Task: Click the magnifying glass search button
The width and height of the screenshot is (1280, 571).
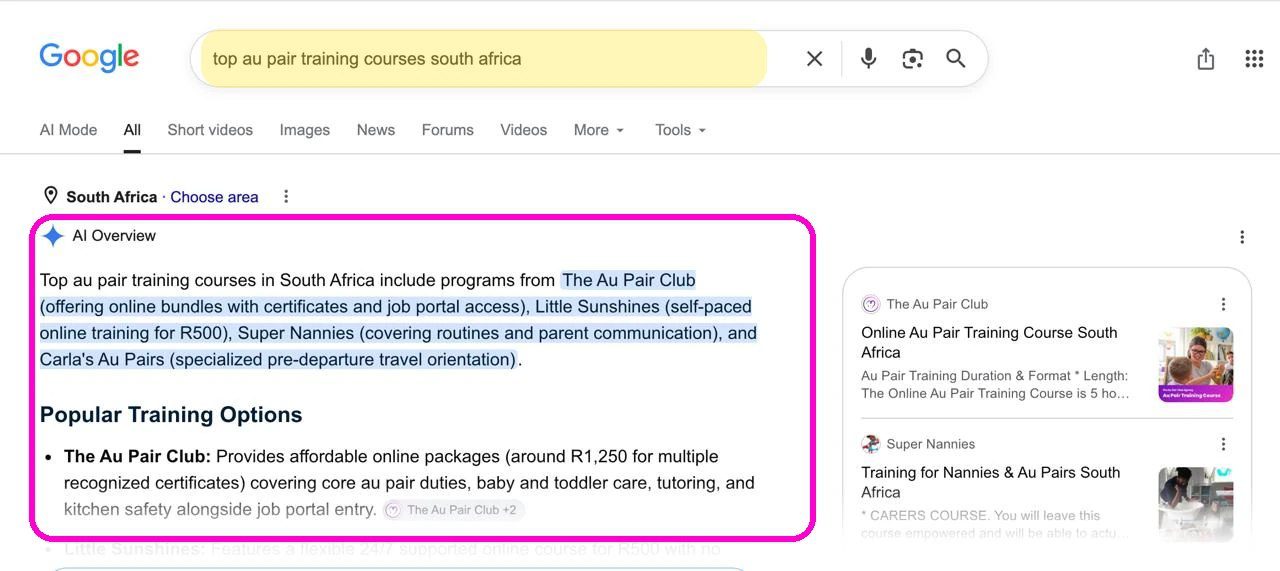Action: 956,59
